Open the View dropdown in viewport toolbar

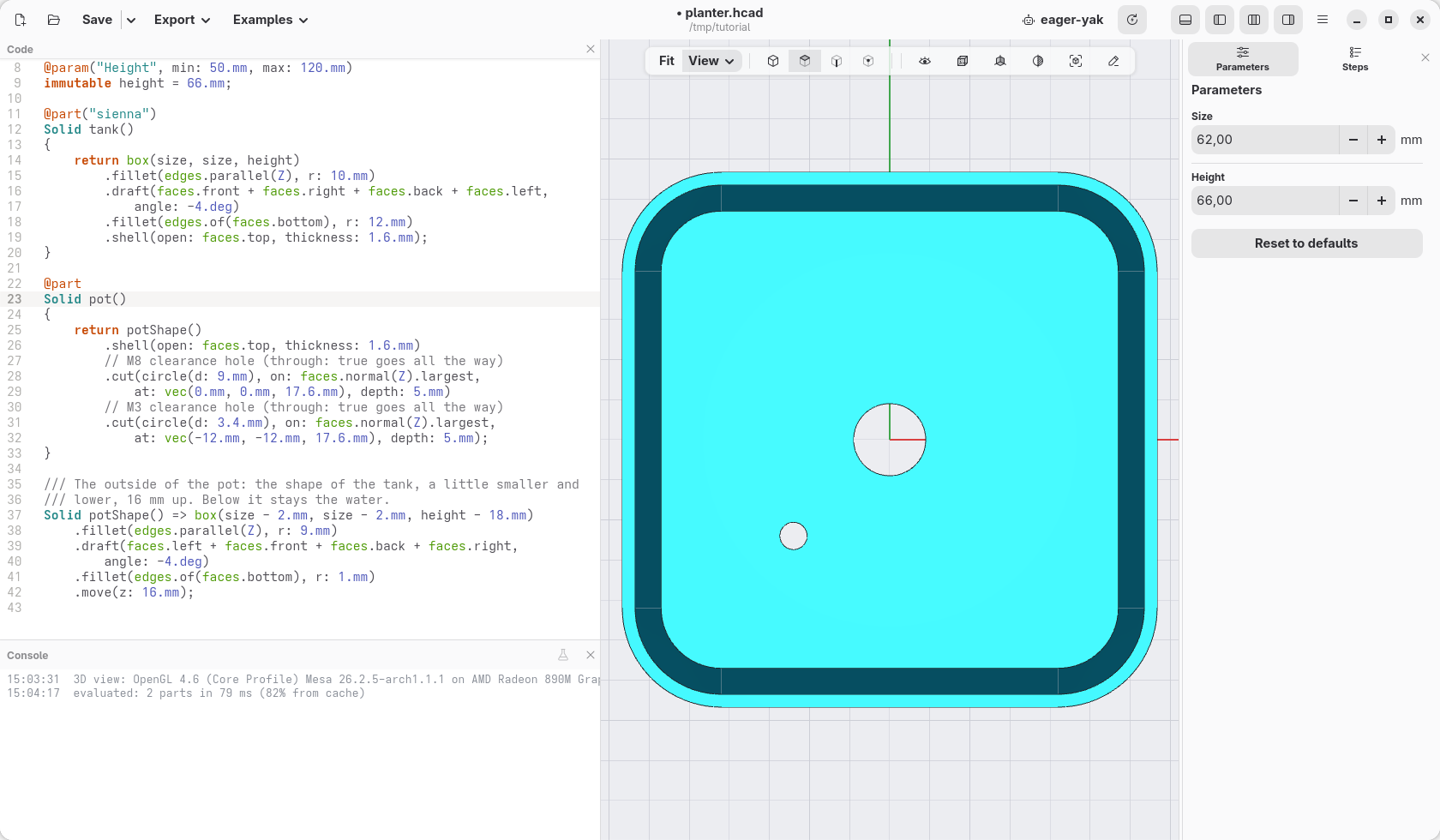coord(711,61)
